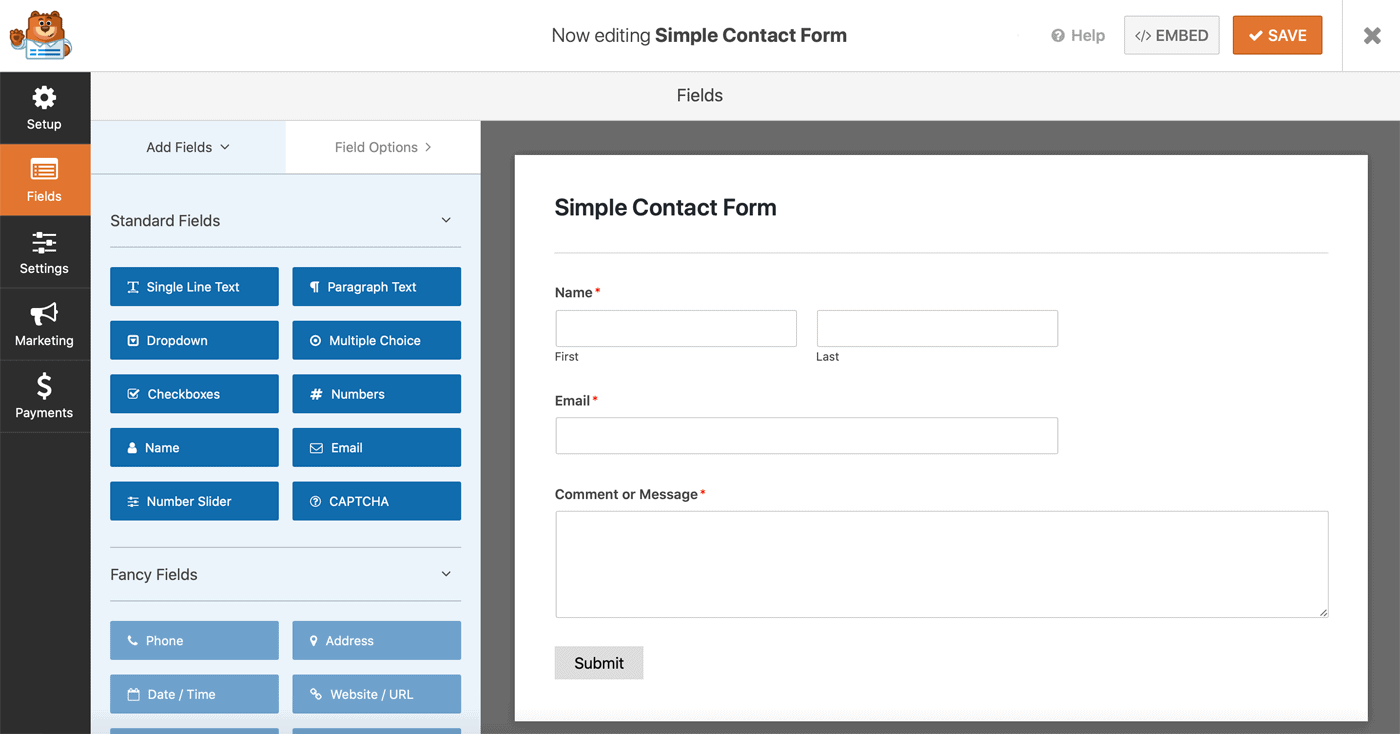Click the Comment or Message textarea
Screen dimensions: 1400x734
coord(941,564)
